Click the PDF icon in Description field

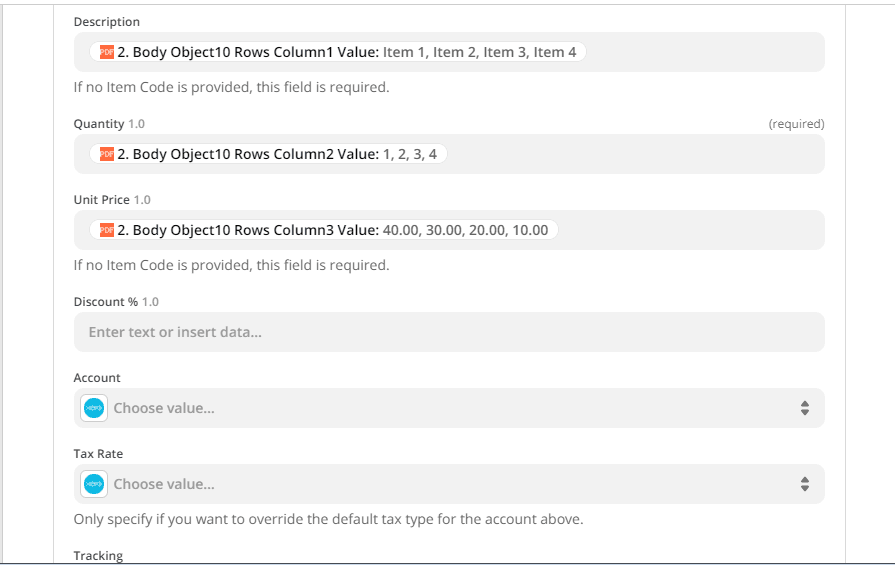[107, 52]
